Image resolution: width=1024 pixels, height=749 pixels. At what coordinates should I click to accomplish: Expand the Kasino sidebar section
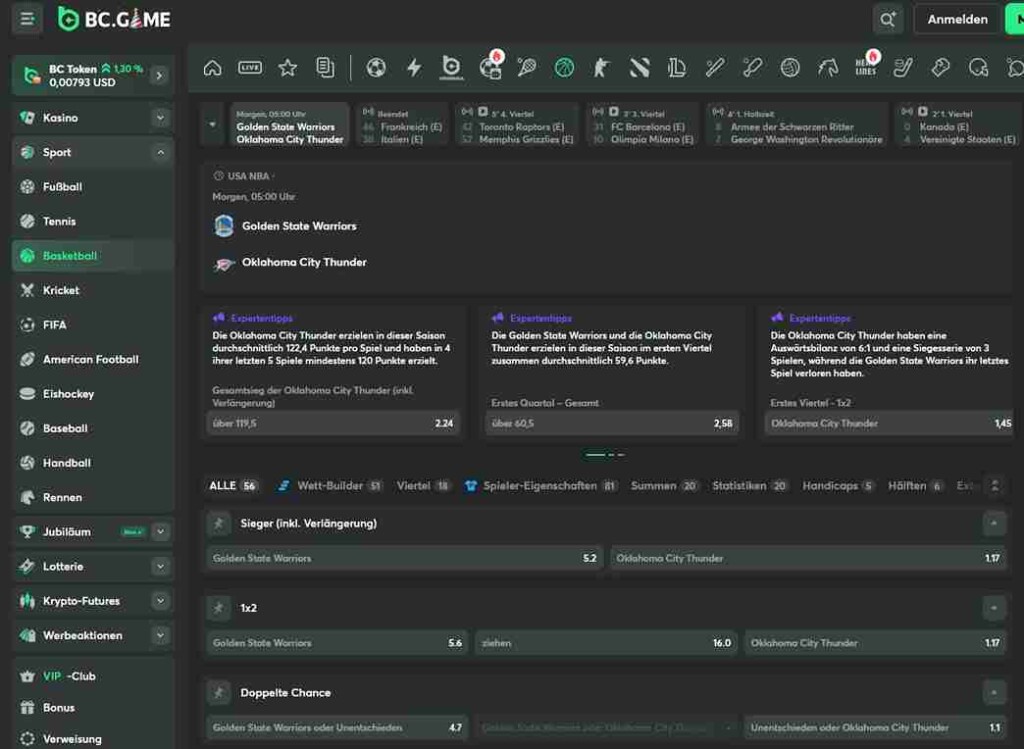160,118
